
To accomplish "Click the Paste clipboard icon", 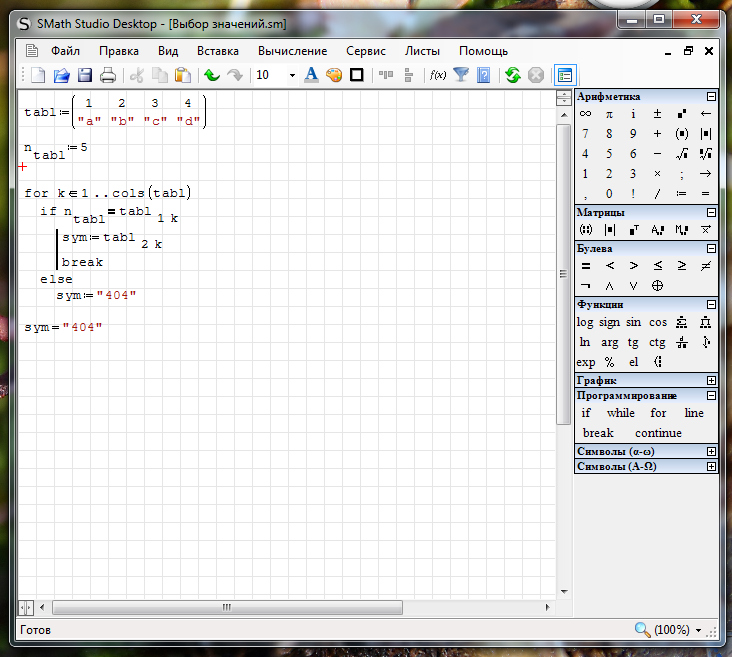I will 183,75.
